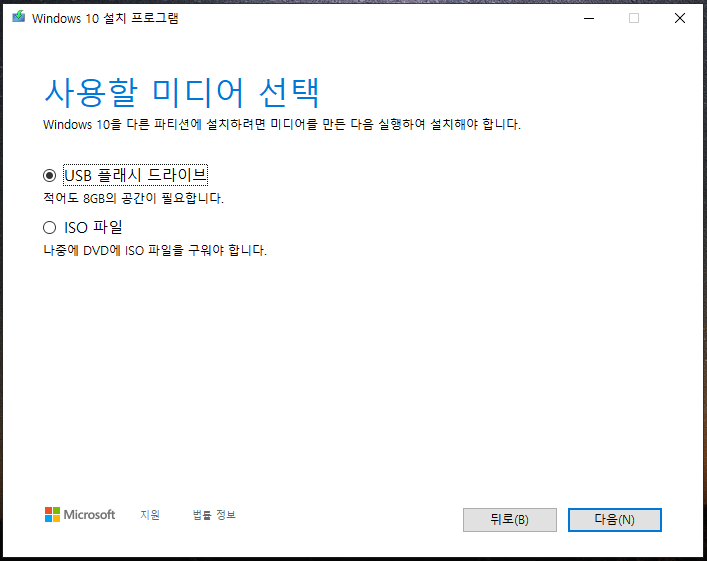Click the 다음(N) next button

(615, 520)
